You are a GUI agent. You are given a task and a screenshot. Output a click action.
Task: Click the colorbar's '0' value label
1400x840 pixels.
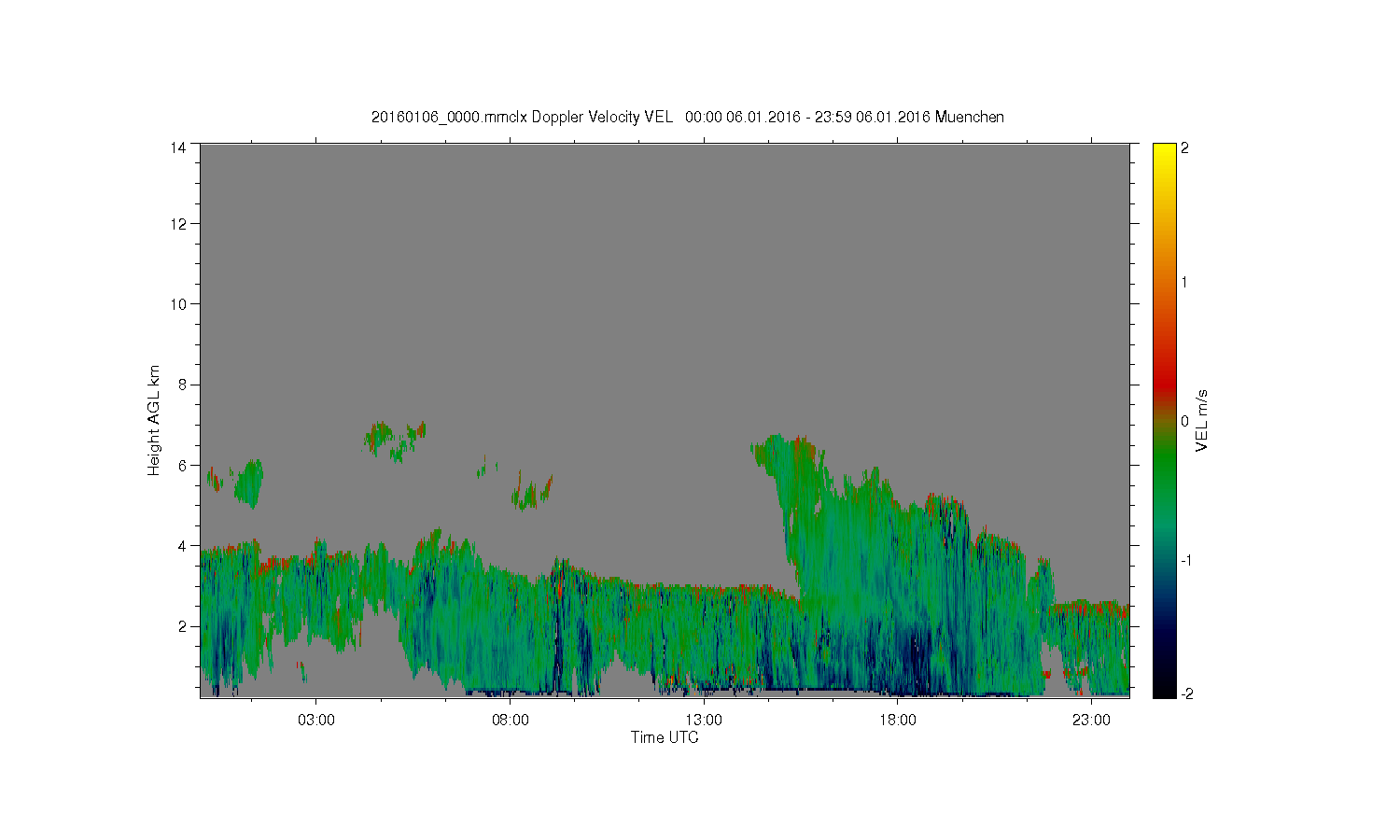click(1184, 421)
